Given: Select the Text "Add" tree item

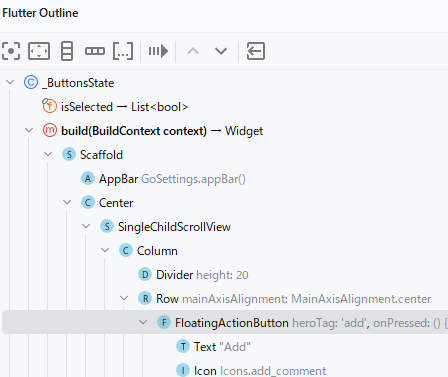Looking at the screenshot, I should pos(213,347).
